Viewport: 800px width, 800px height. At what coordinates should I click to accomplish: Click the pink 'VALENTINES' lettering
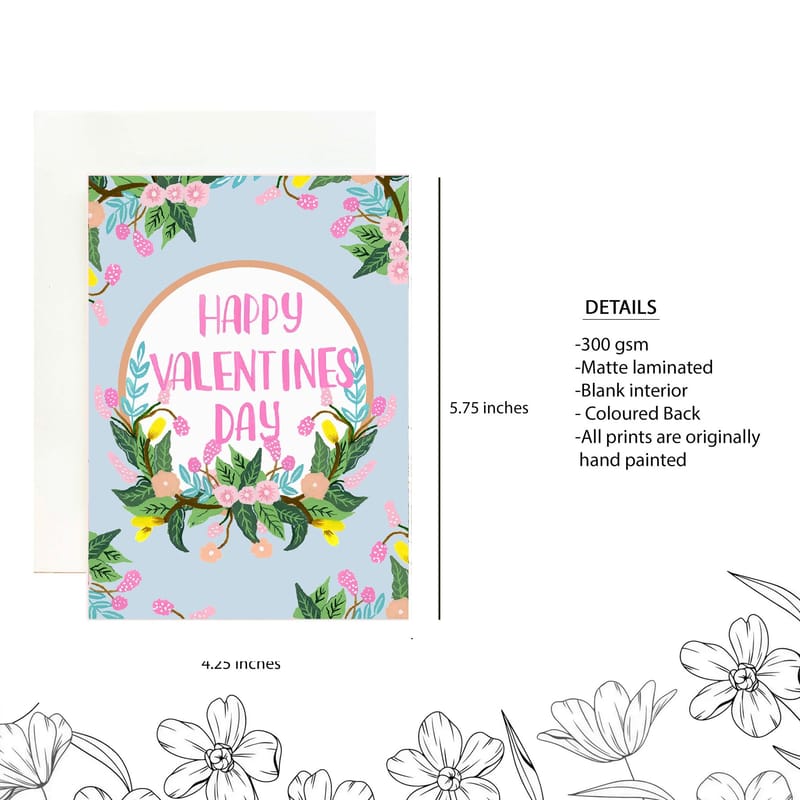tap(254, 369)
